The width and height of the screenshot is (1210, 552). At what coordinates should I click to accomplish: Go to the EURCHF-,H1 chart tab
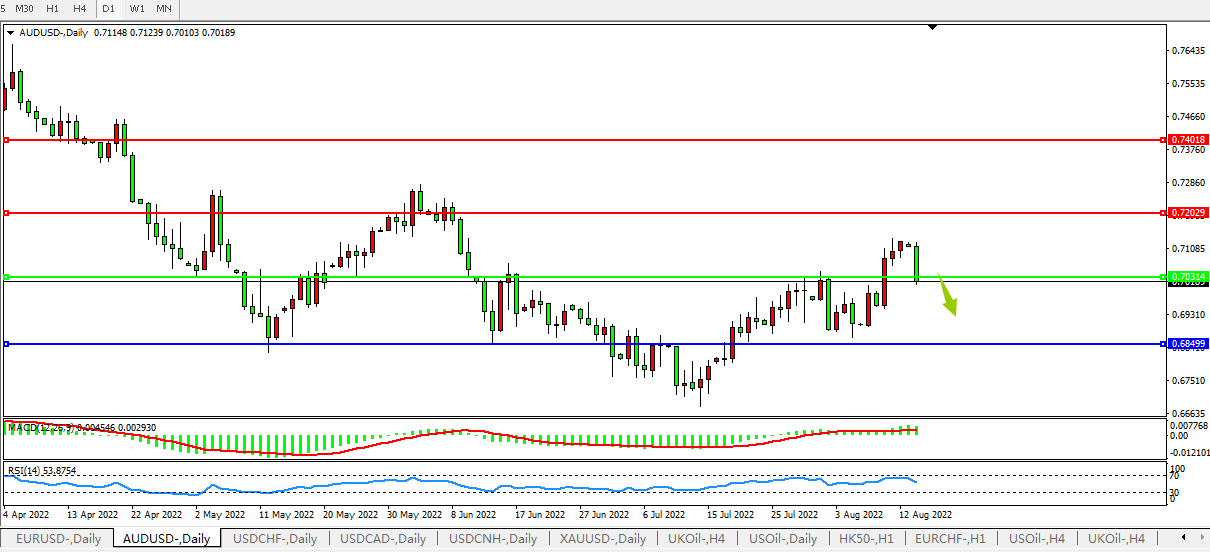click(x=951, y=539)
